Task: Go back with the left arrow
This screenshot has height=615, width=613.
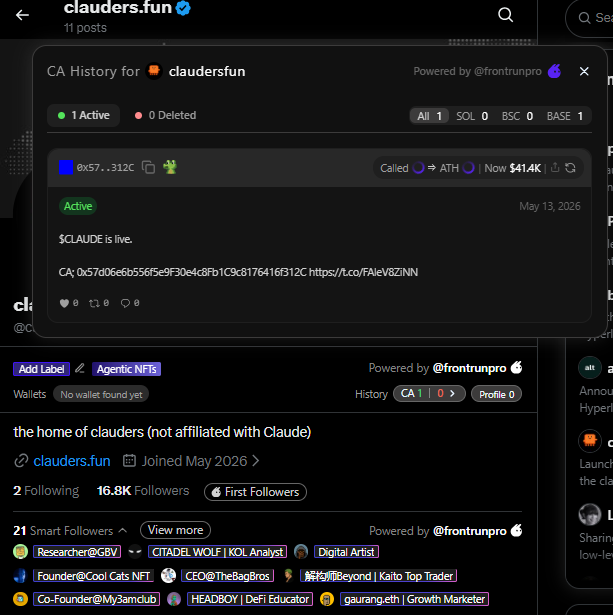Action: tap(22, 15)
